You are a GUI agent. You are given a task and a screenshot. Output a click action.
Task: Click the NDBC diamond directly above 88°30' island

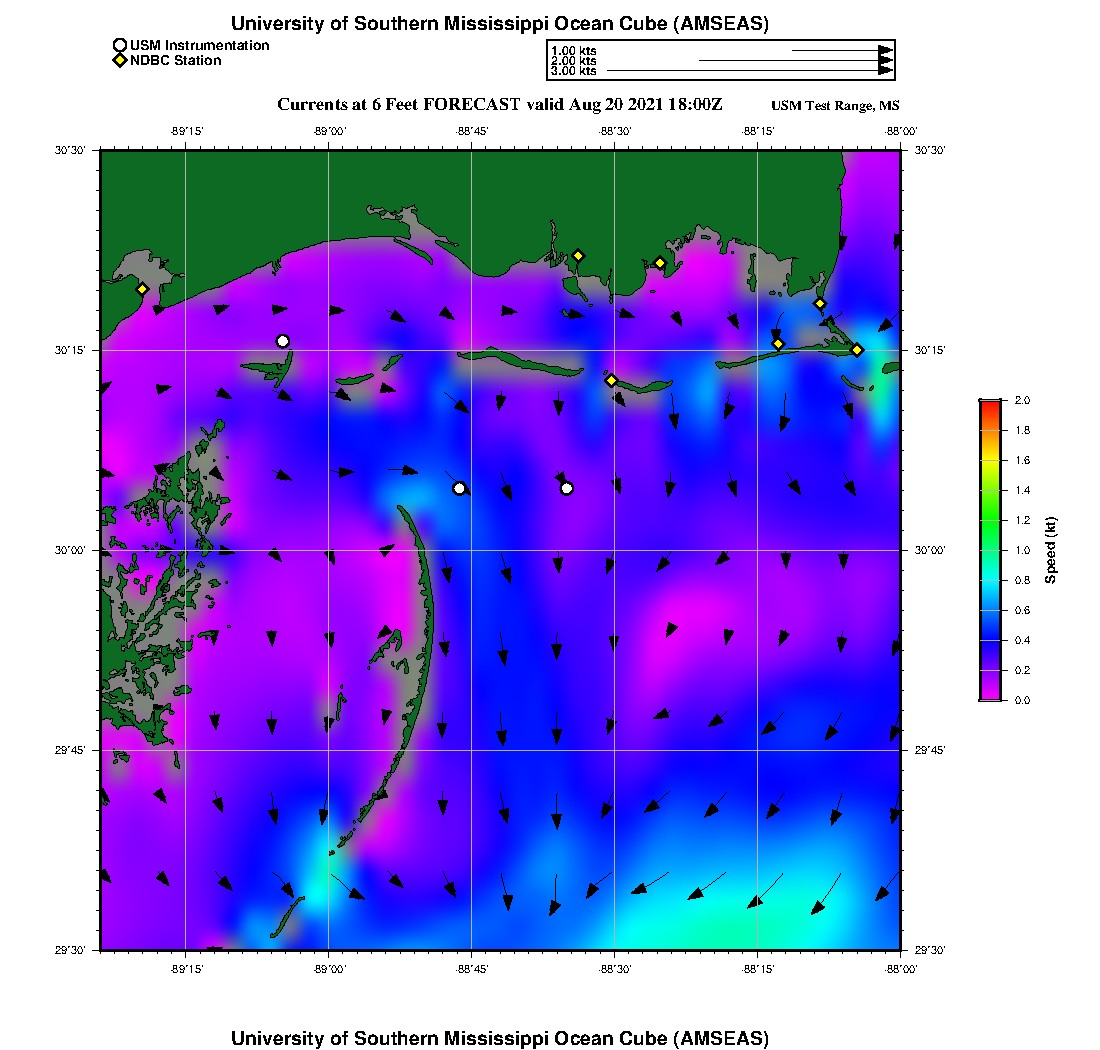[578, 255]
